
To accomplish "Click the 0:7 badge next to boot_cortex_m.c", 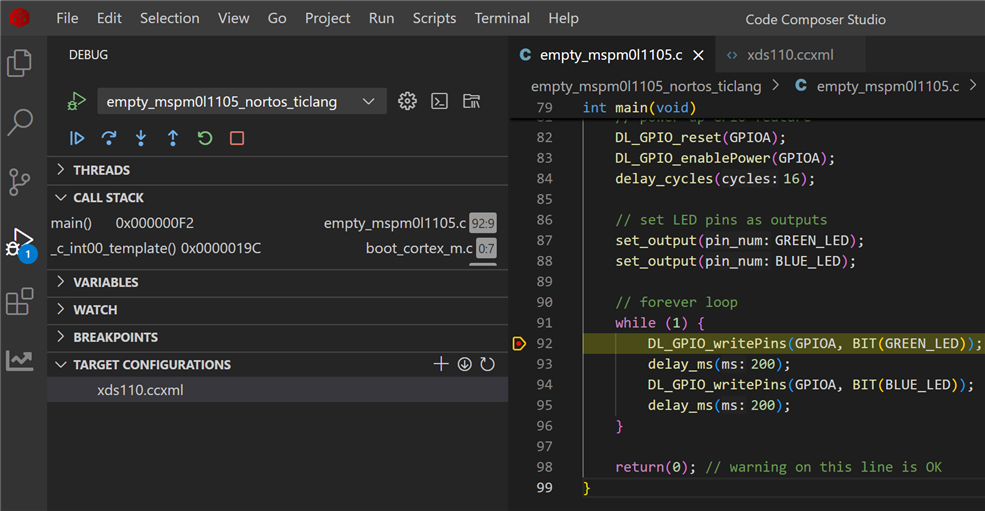I will click(486, 248).
